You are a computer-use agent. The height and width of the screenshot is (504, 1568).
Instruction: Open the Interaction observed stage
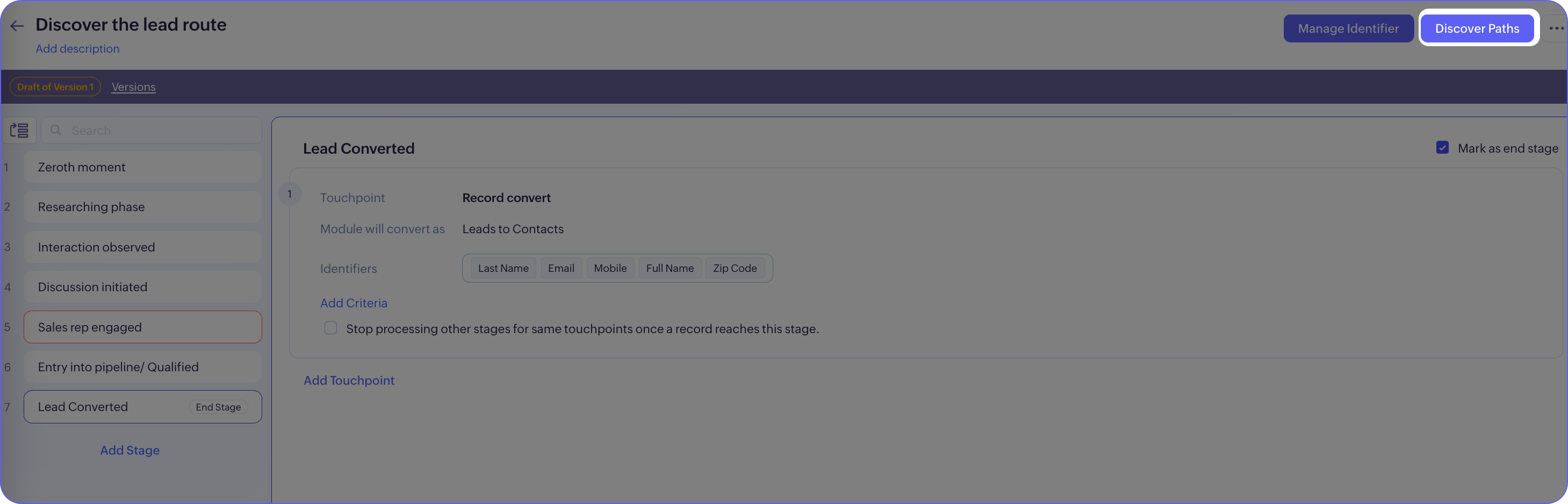pyautogui.click(x=143, y=247)
